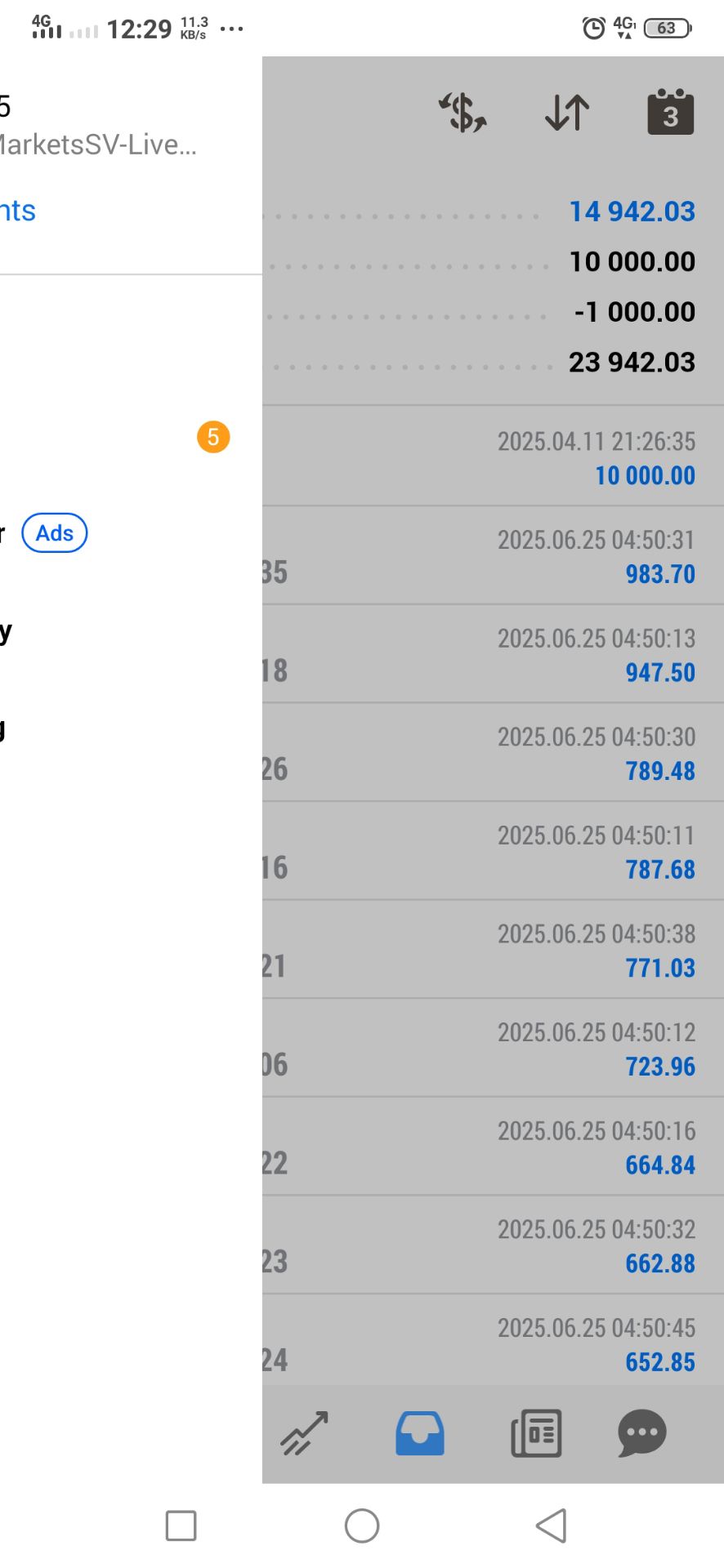Select the History inbox tab icon
This screenshot has height=1568, width=724.
(x=420, y=1433)
